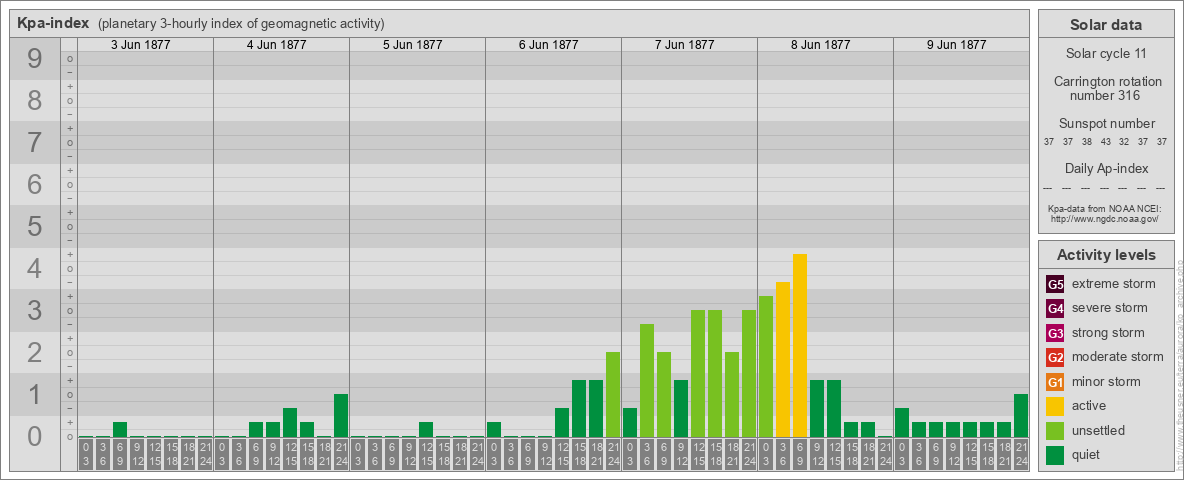The width and height of the screenshot is (1184, 480).
Task: Select the yellow active legend swatch
Action: (x=1055, y=406)
